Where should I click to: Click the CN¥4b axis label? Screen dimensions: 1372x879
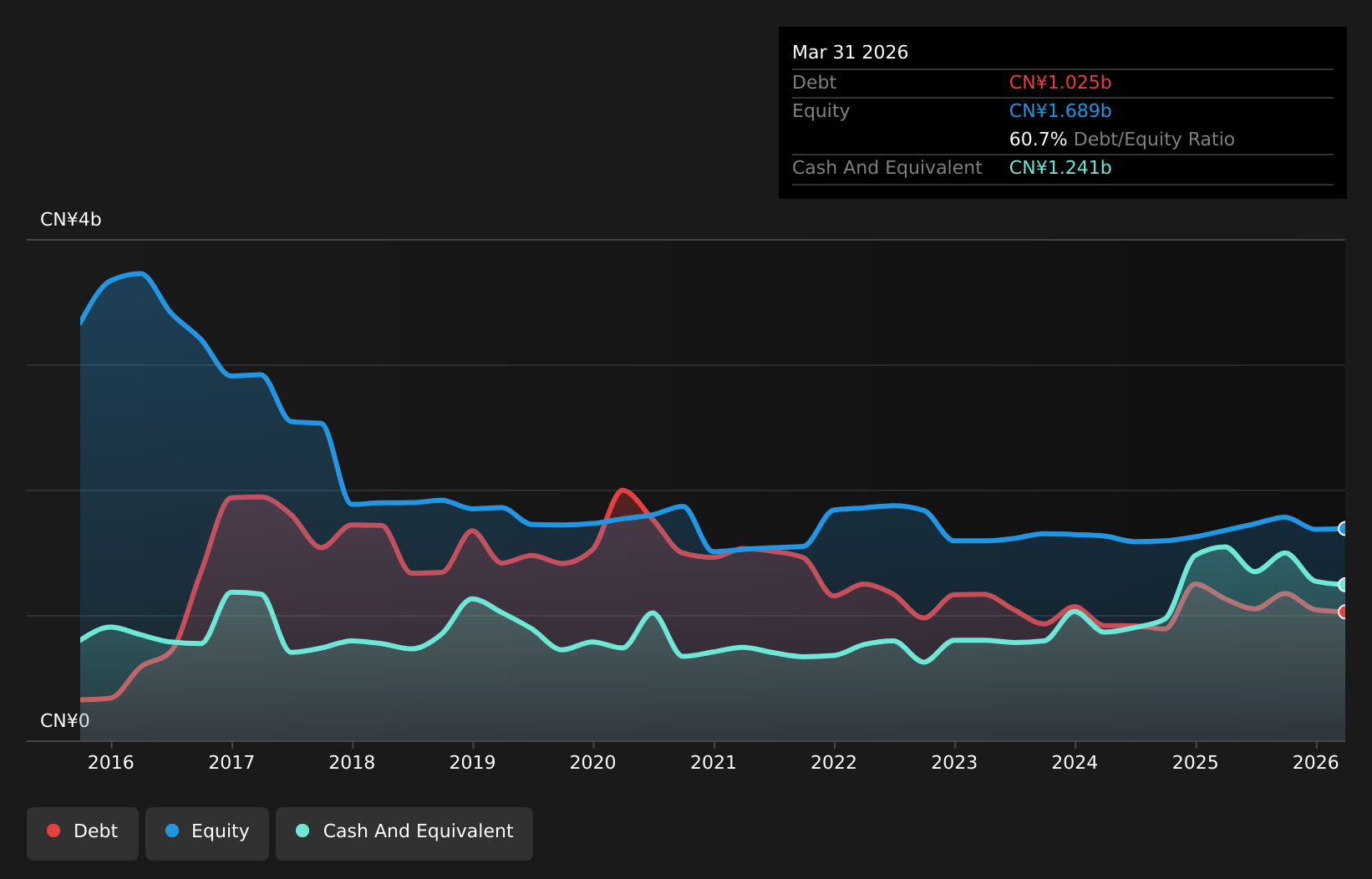tap(71, 220)
